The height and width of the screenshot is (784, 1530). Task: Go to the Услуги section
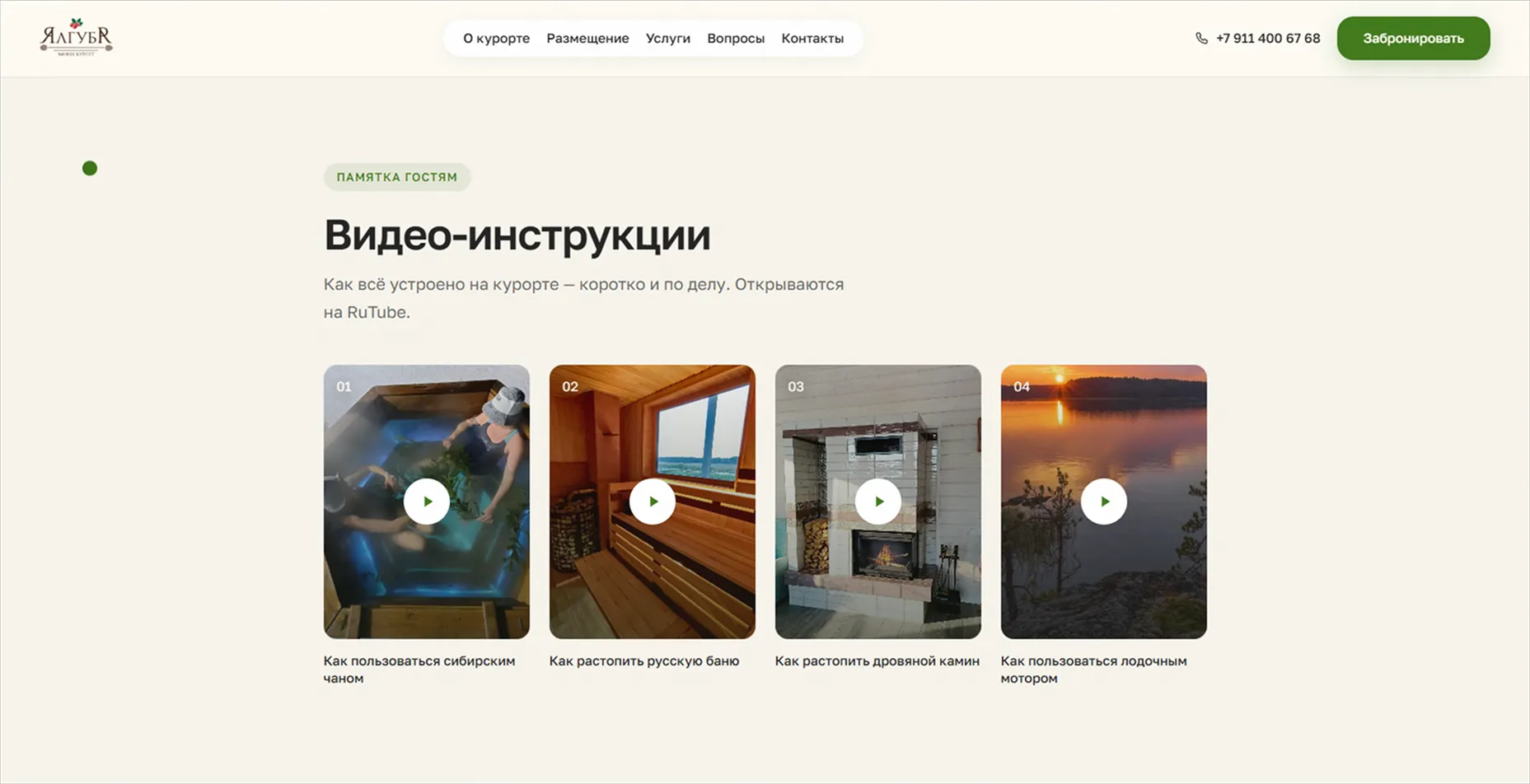pyautogui.click(x=668, y=39)
